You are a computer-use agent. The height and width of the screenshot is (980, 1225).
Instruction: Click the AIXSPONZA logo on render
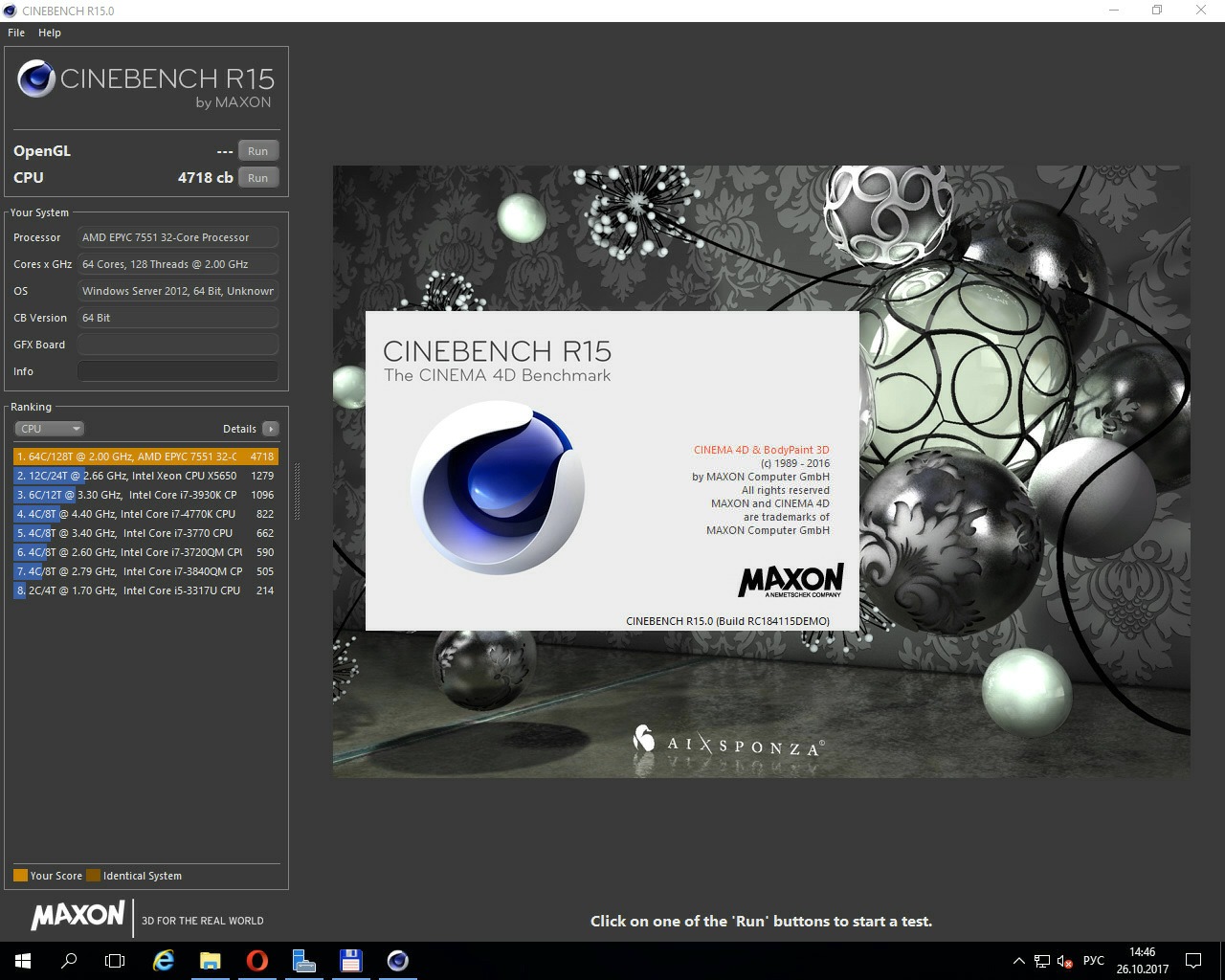[x=728, y=741]
